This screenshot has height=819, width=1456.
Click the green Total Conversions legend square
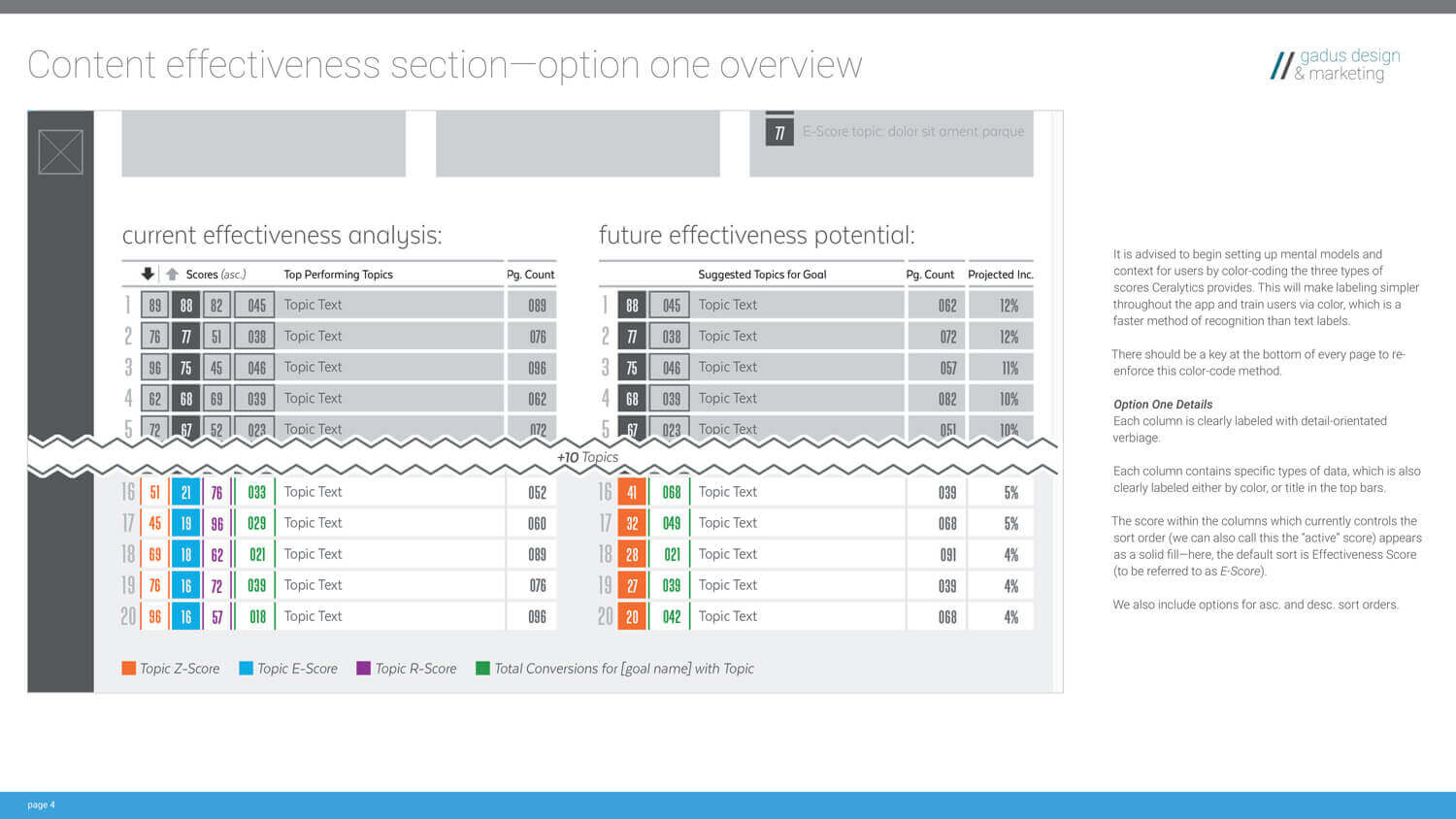(482, 669)
